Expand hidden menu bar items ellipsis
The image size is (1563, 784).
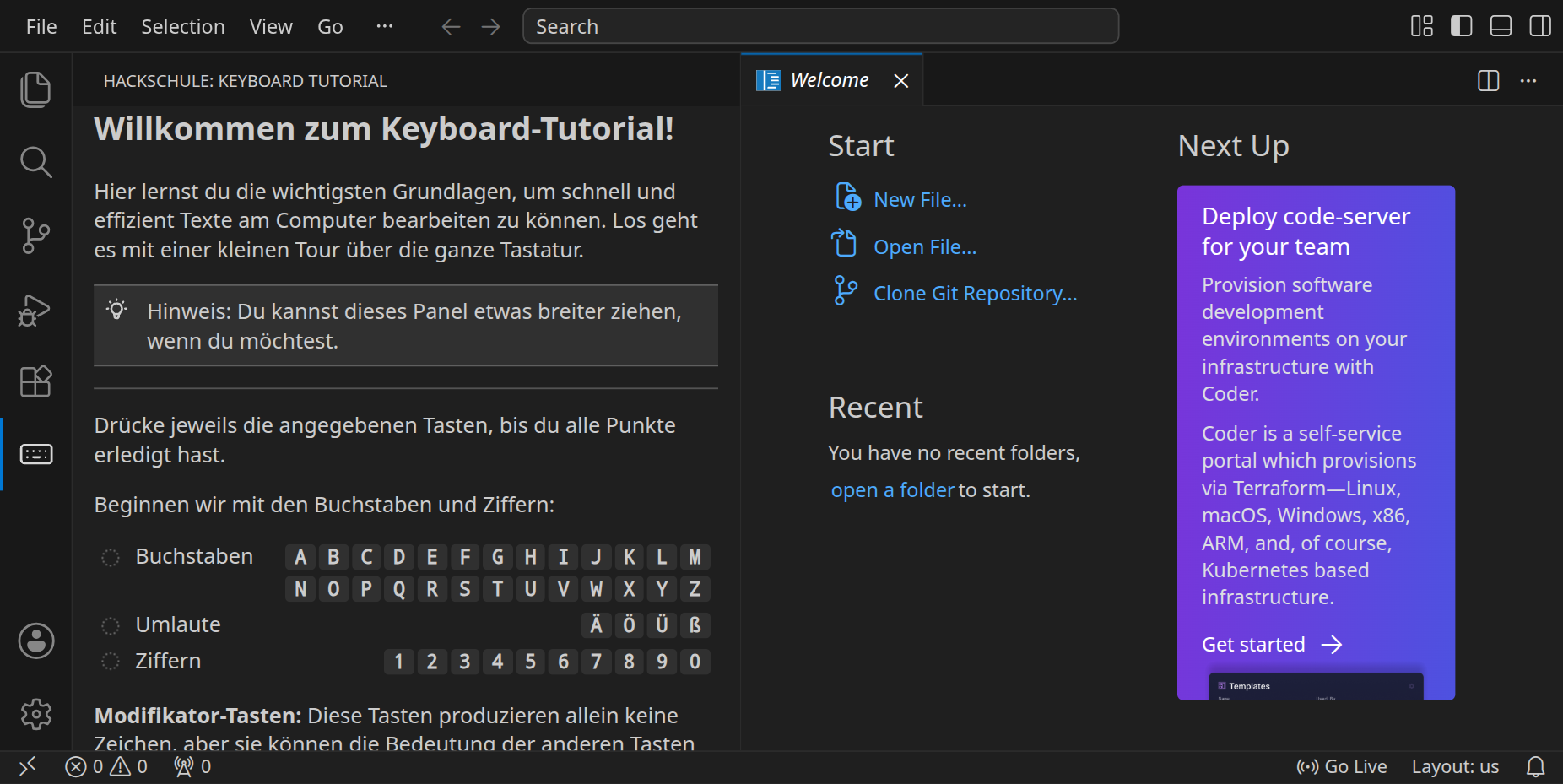tap(385, 26)
